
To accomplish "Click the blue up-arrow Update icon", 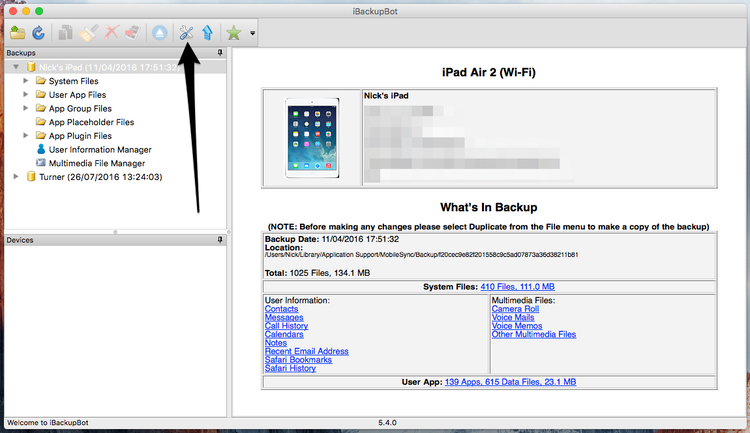I will pyautogui.click(x=207, y=33).
